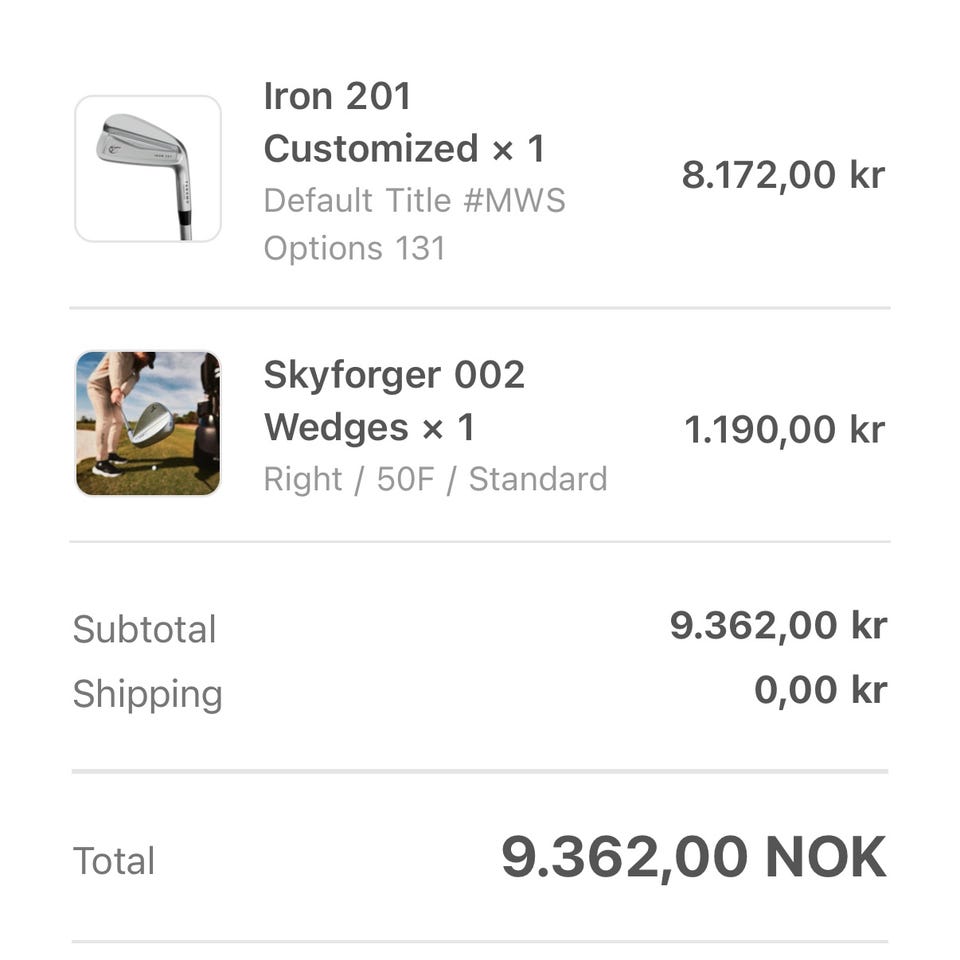Click the Iron 201 title text
The image size is (960, 960).
click(337, 96)
